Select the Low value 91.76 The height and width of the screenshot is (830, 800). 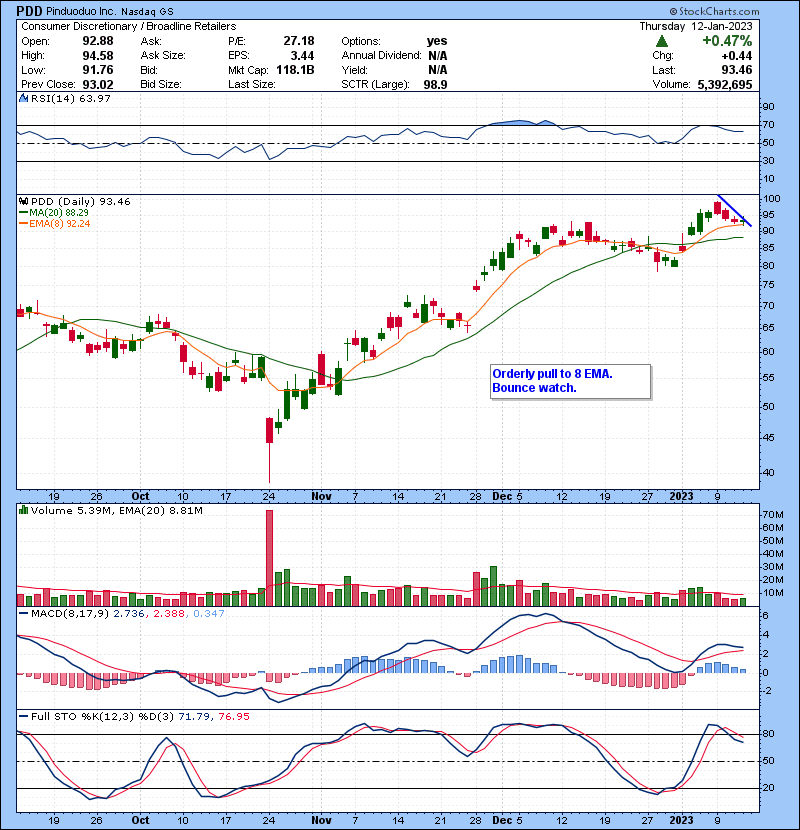coord(97,70)
